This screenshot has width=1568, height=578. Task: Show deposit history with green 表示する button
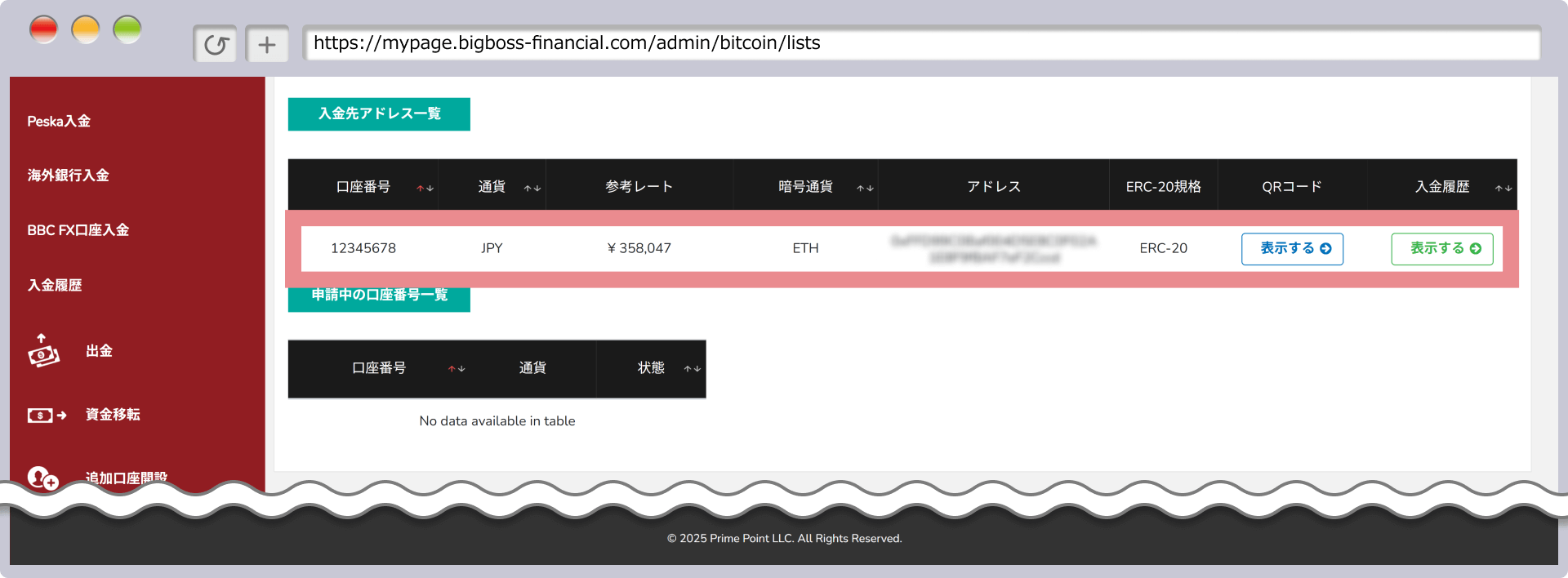[1441, 249]
